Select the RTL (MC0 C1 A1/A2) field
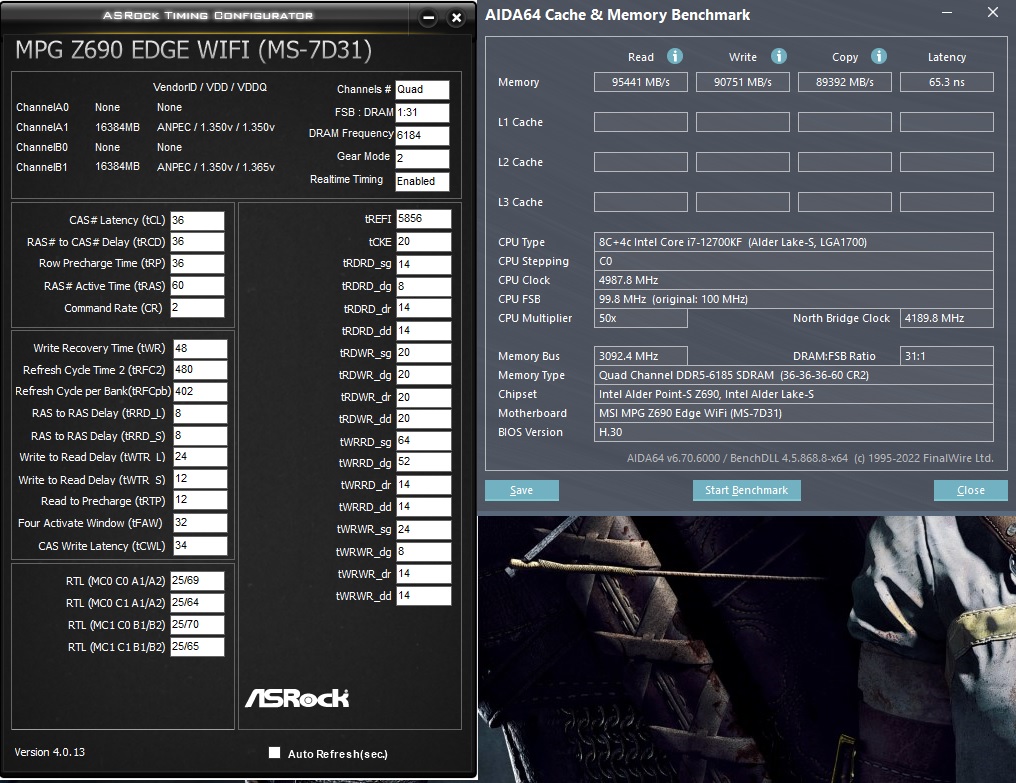This screenshot has height=783, width=1016. pyautogui.click(x=197, y=603)
